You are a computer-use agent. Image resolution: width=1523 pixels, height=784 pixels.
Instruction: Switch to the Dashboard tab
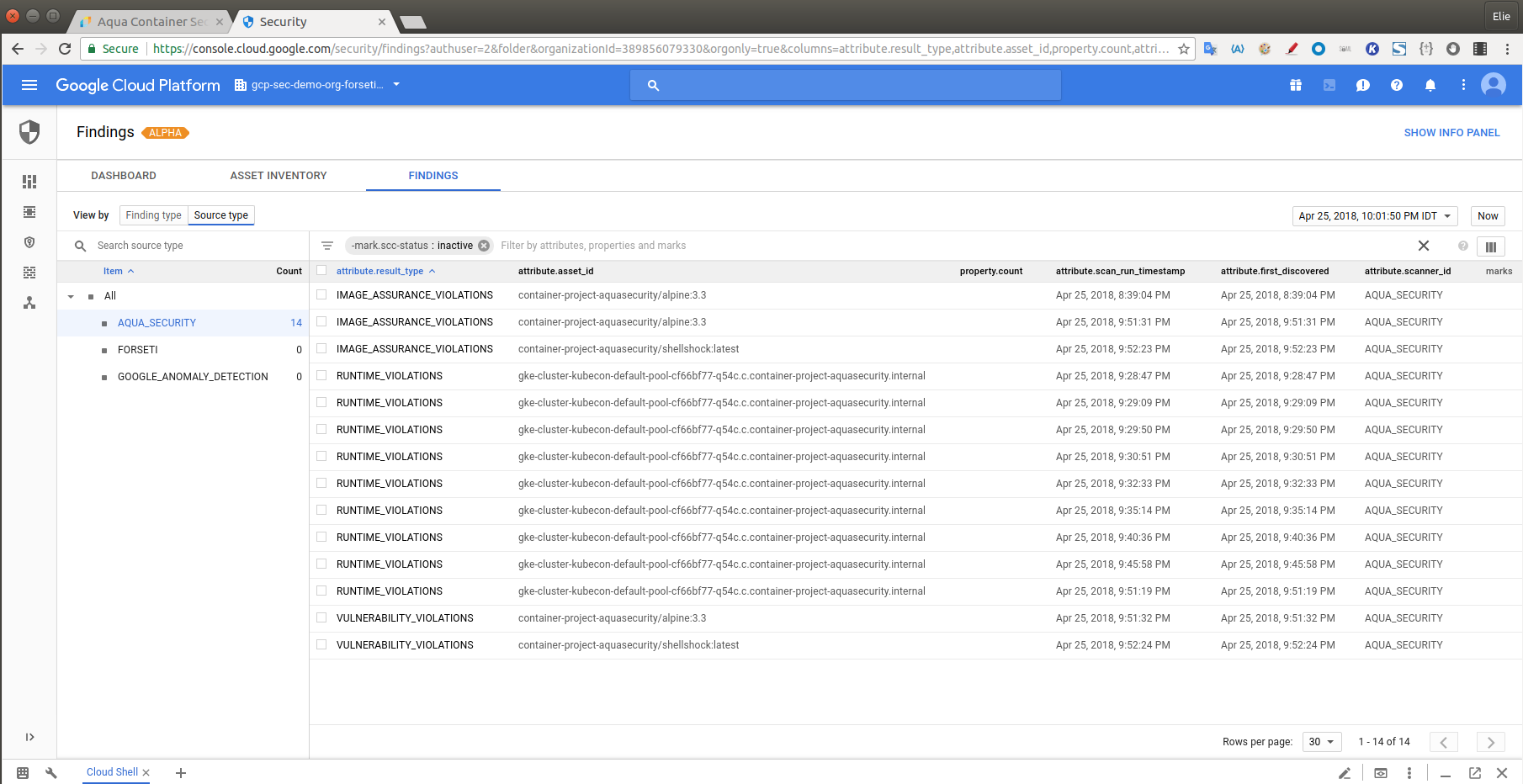coord(124,176)
